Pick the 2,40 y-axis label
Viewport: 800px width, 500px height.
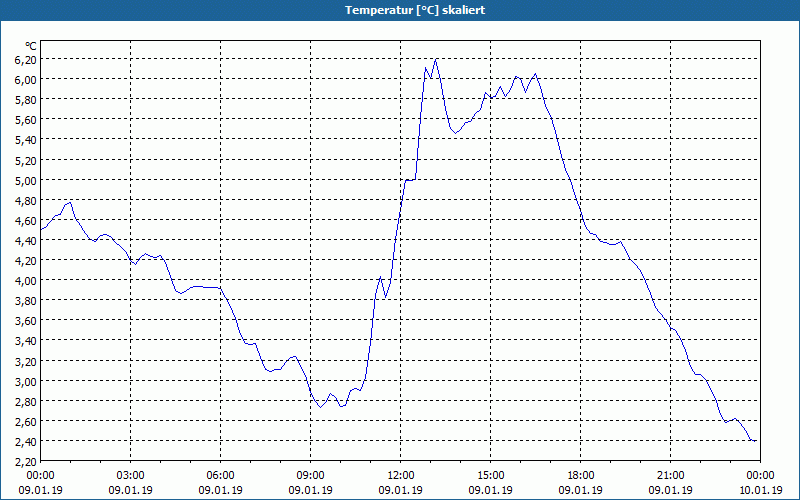[x=26, y=441]
